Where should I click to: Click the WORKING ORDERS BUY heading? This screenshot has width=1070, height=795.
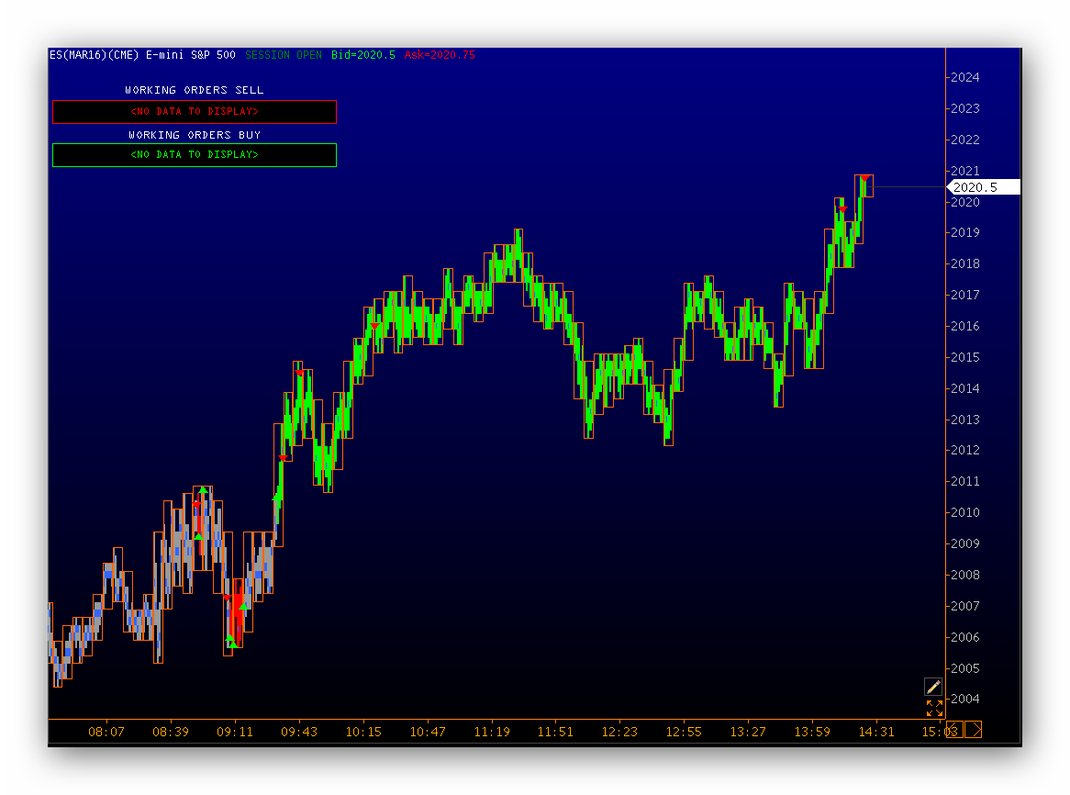194,135
